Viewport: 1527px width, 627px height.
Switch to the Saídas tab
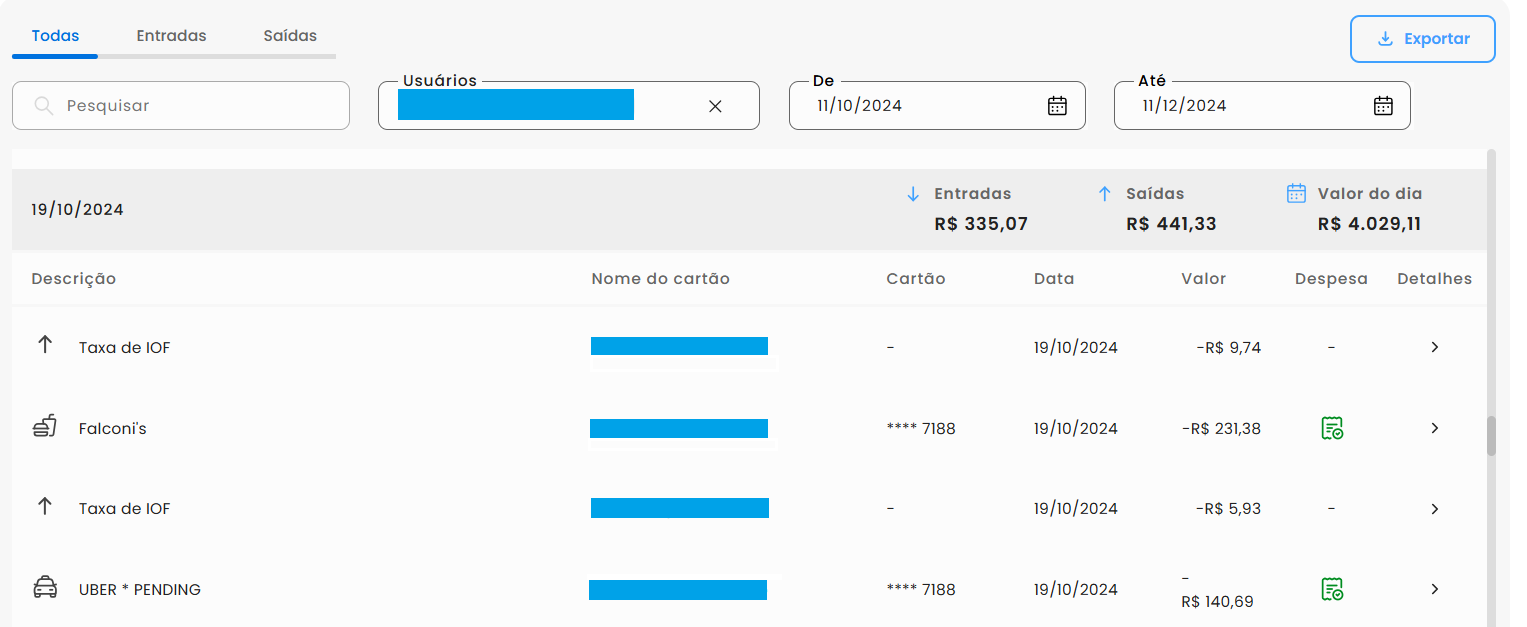click(x=290, y=36)
